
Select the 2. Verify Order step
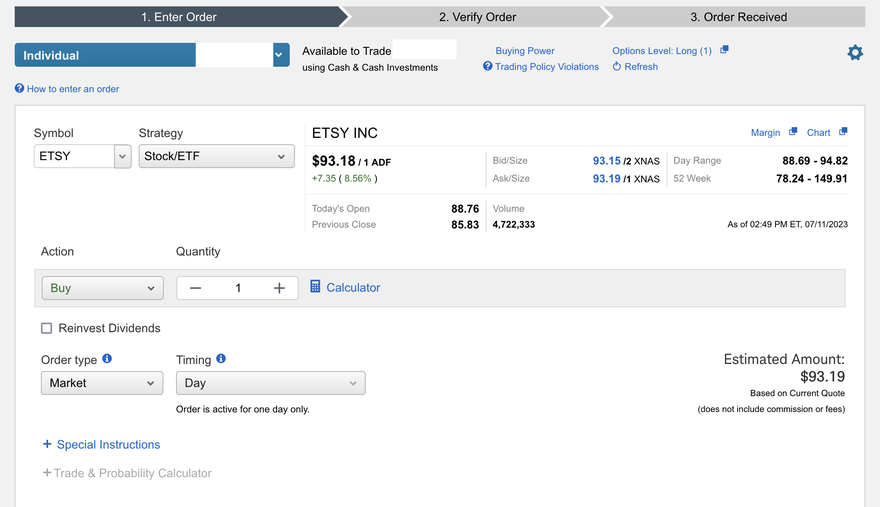[x=477, y=17]
